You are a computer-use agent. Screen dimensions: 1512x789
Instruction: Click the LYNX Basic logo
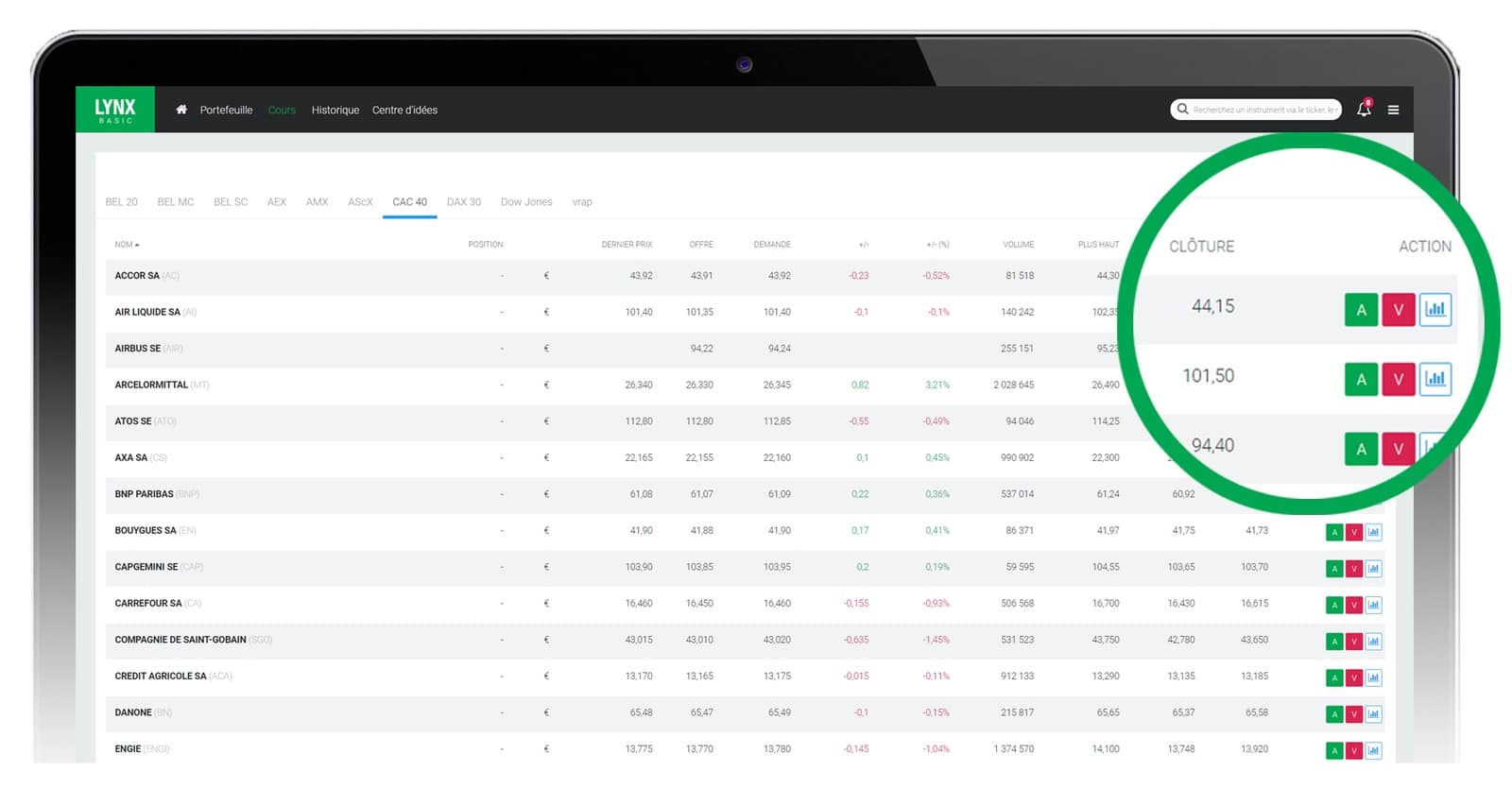coord(115,110)
